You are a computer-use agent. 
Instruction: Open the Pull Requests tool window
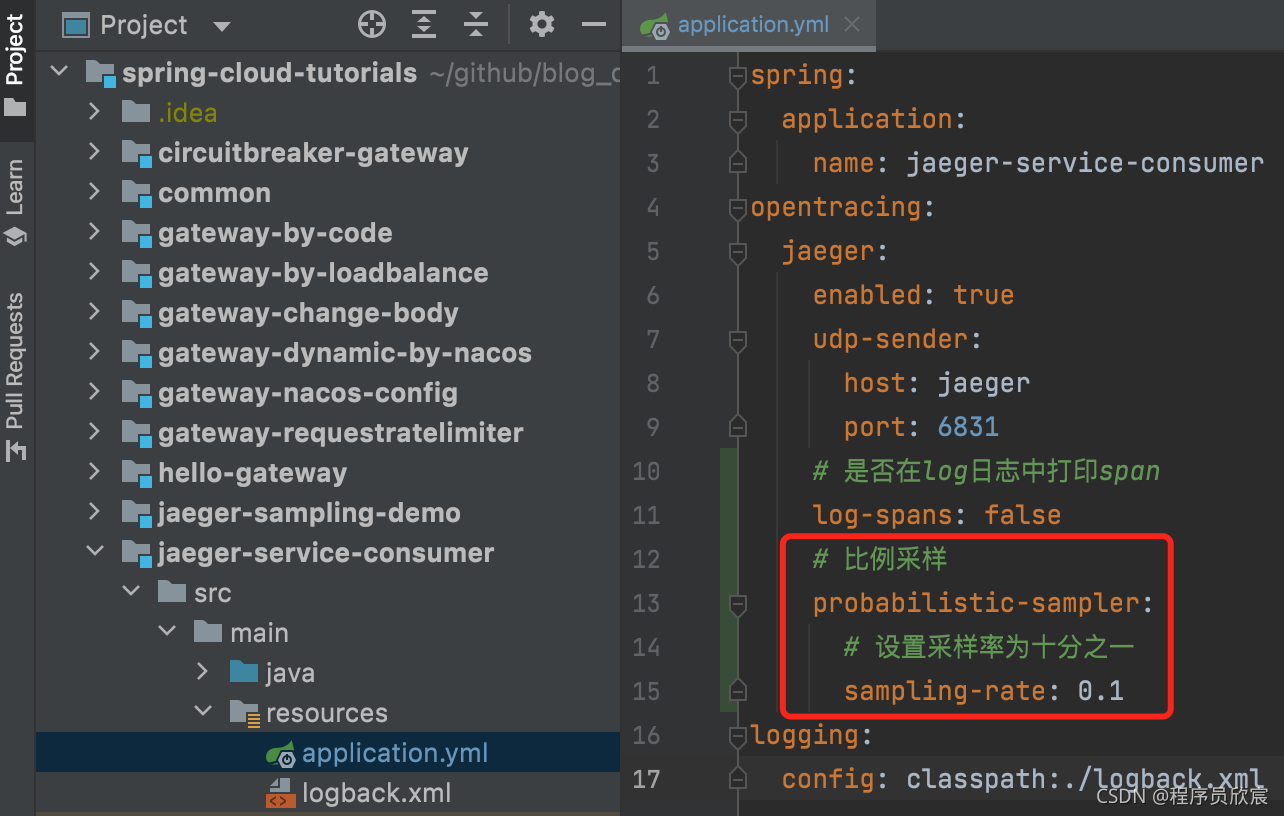coord(15,377)
